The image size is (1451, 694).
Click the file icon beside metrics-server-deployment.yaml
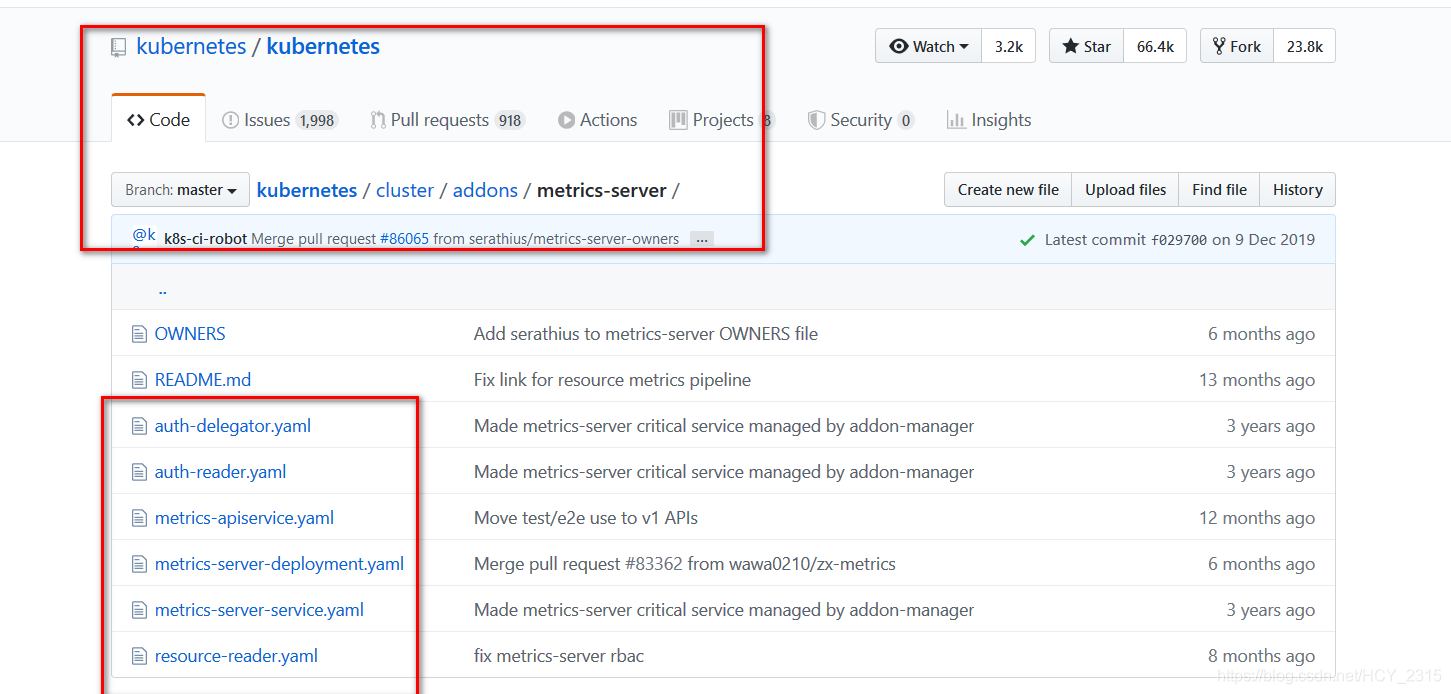[139, 564]
